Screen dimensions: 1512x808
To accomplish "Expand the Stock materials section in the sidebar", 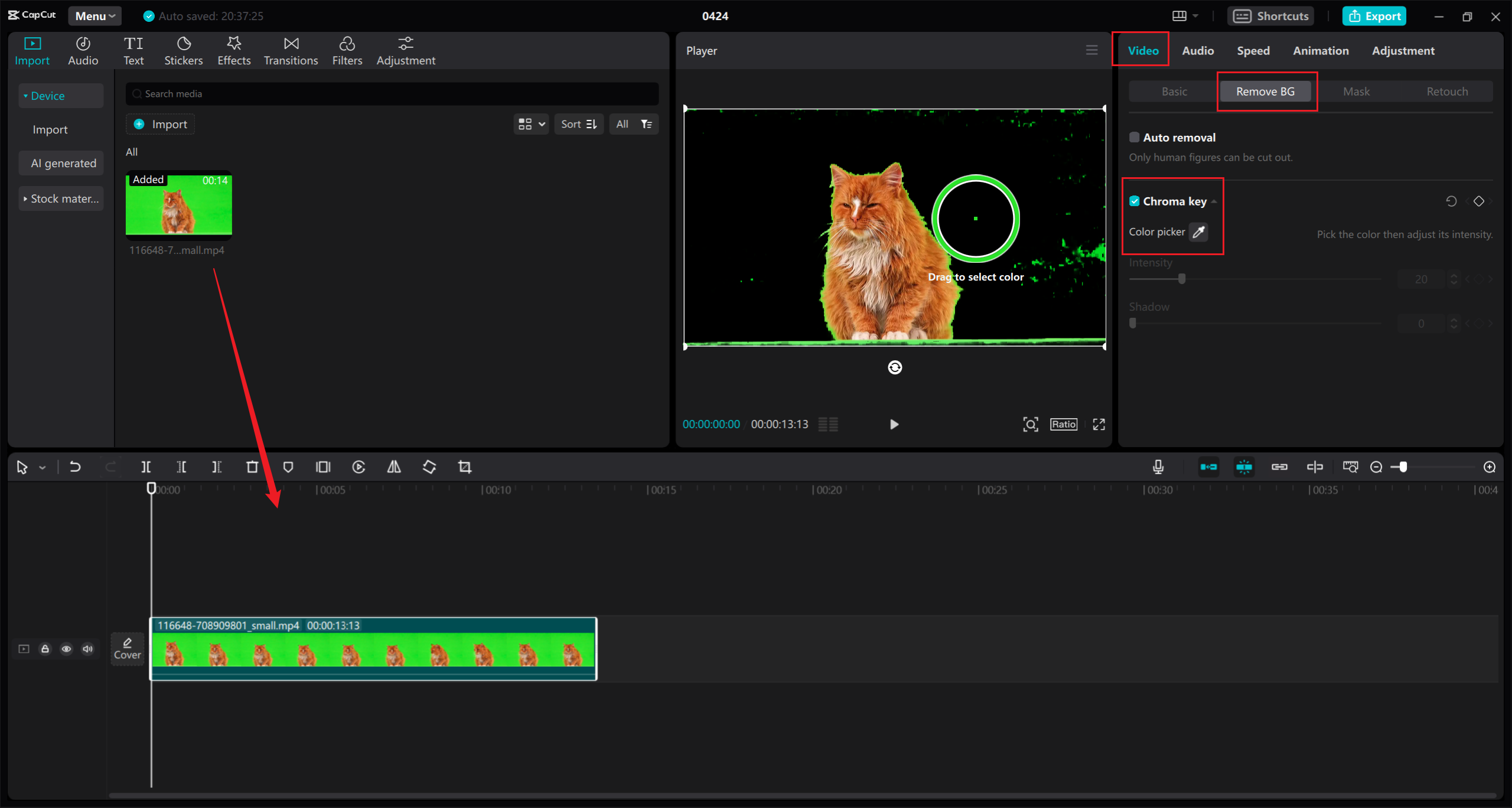I will pyautogui.click(x=61, y=198).
